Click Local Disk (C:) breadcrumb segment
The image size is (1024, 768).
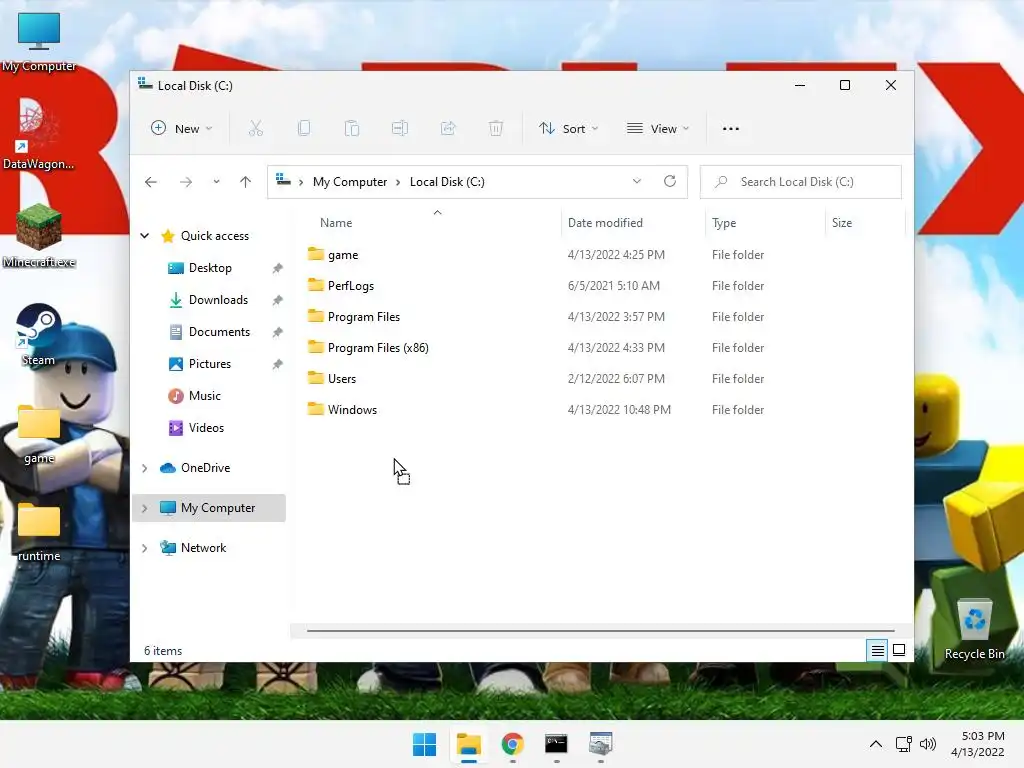[447, 182]
